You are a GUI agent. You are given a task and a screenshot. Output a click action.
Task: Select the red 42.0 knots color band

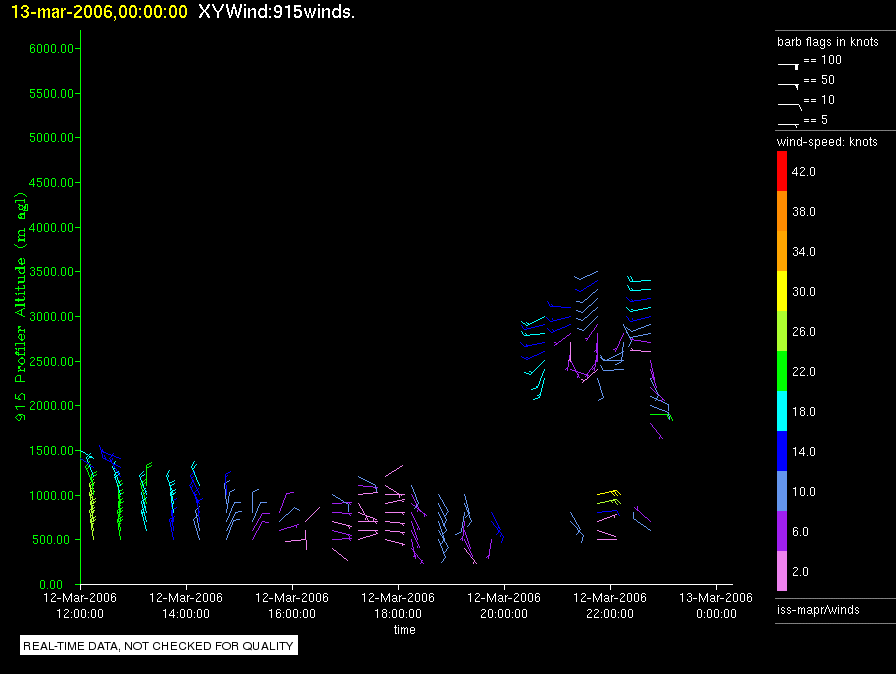tap(782, 171)
